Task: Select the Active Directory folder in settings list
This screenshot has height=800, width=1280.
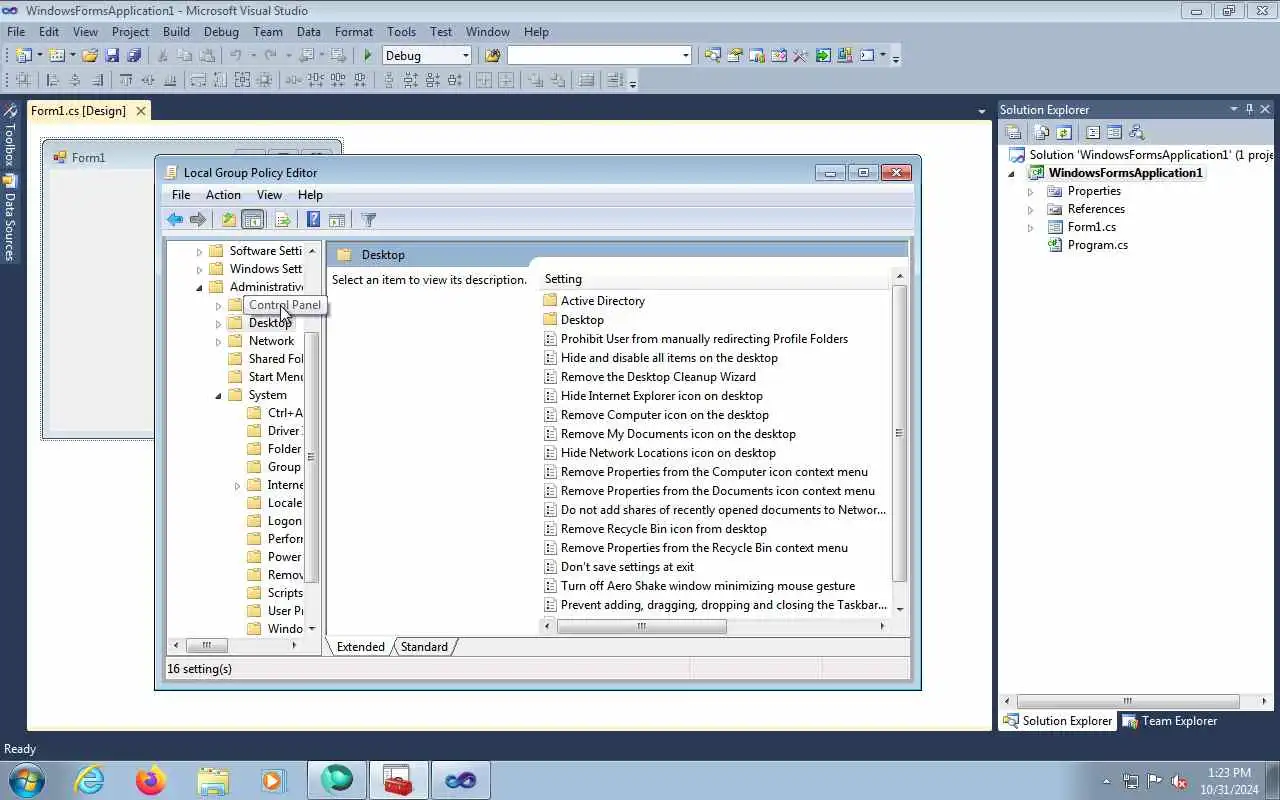Action: click(602, 301)
